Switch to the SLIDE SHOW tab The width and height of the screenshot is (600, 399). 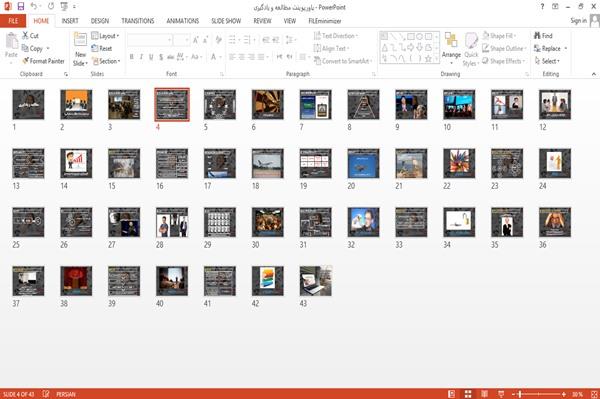(226, 21)
